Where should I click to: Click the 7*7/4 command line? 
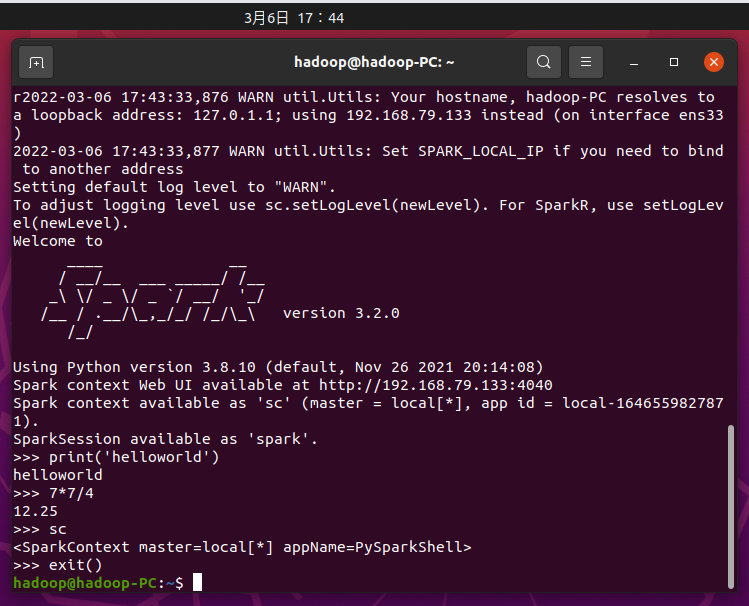54,493
